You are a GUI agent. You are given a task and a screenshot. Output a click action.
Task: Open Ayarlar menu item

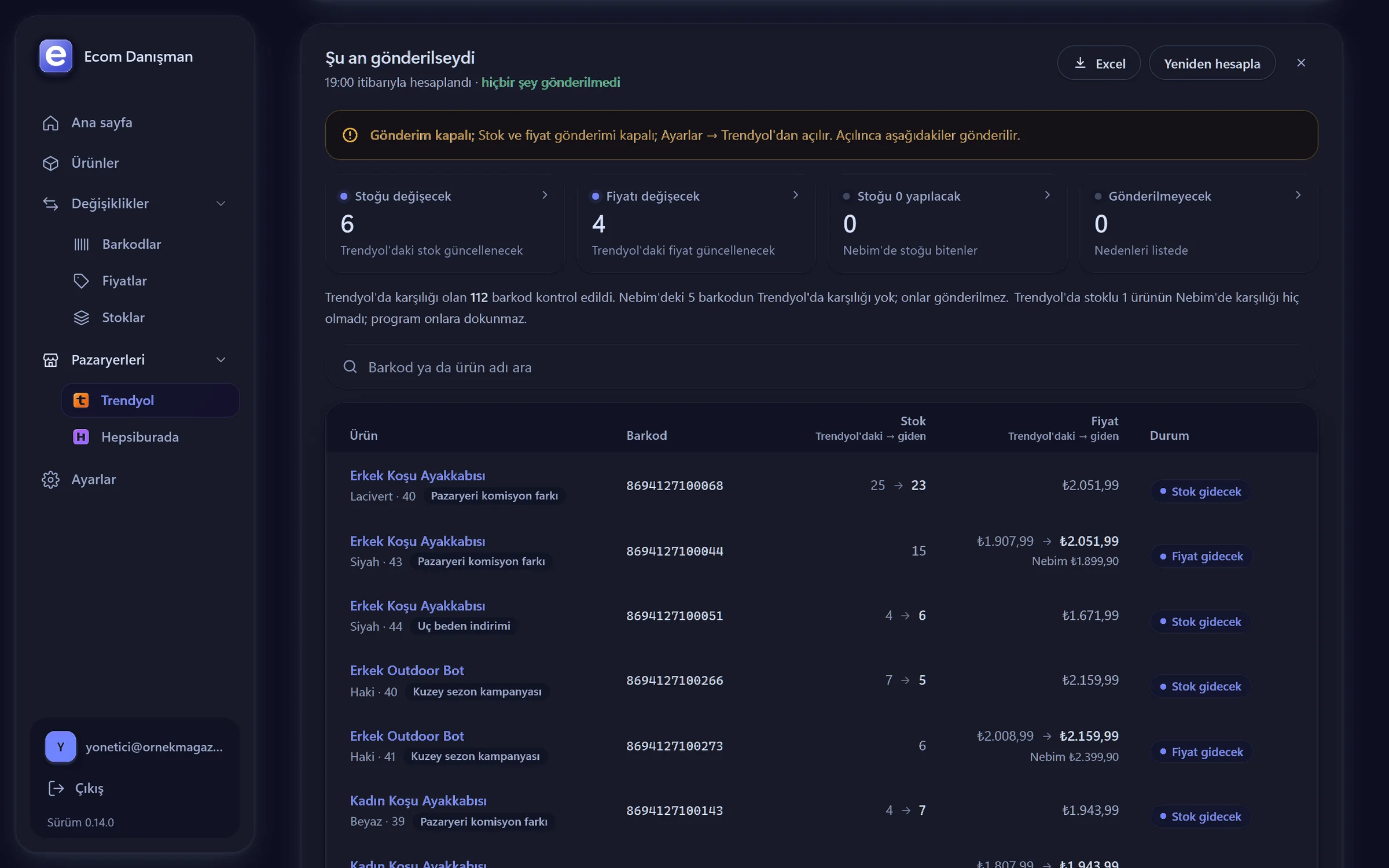(135, 480)
